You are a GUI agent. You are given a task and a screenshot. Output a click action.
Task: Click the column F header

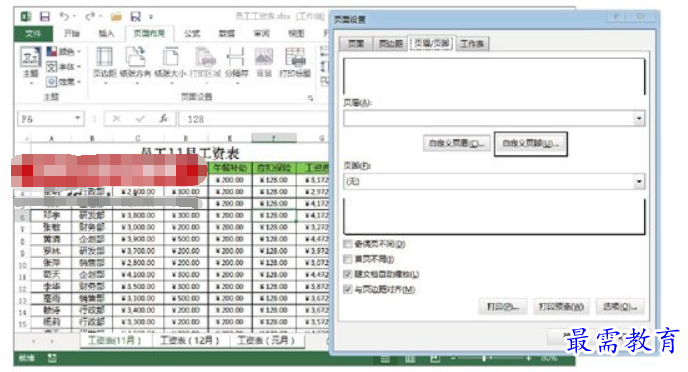[274, 138]
